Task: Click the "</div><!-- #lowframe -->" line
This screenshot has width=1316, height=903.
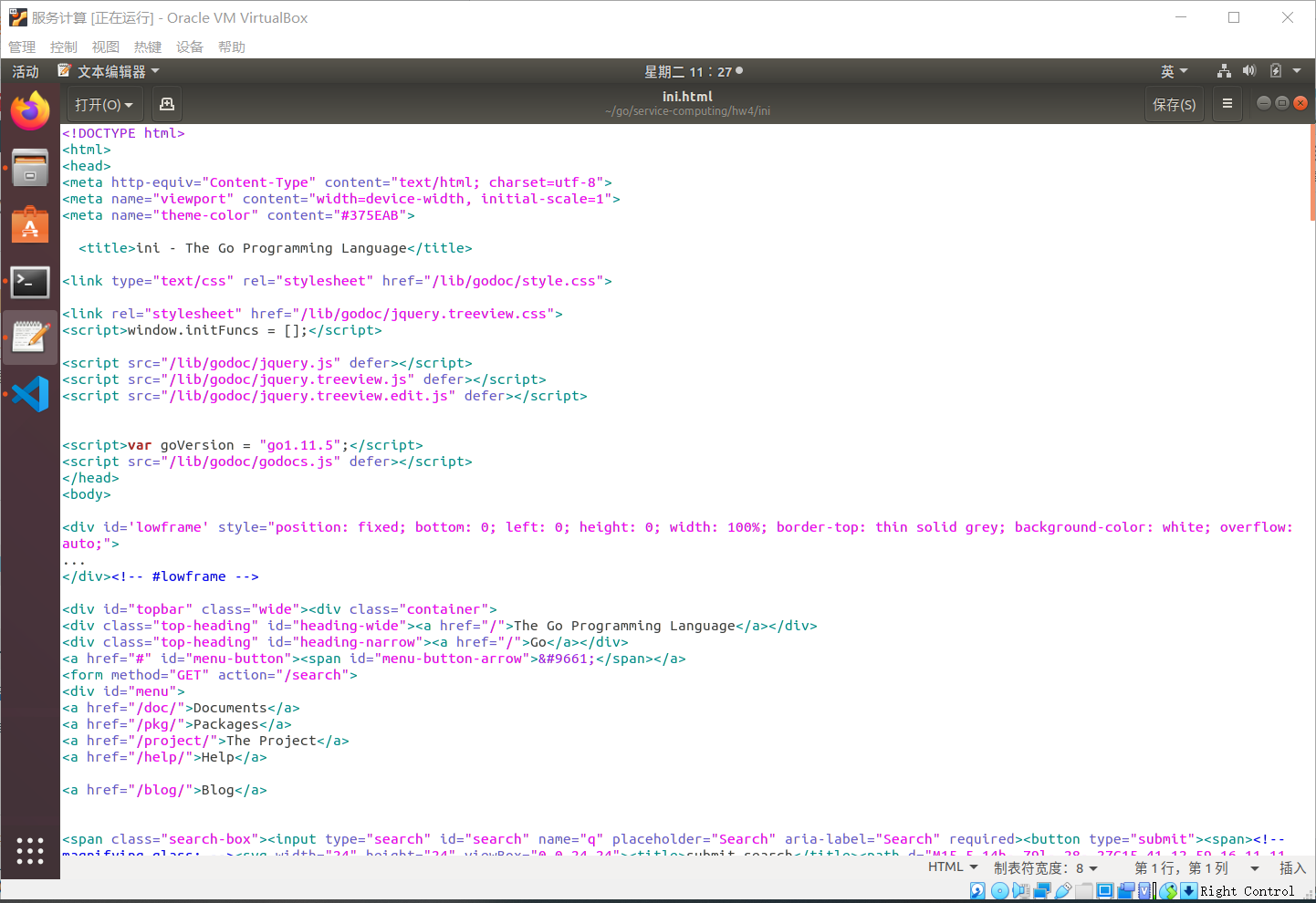Action: [161, 576]
